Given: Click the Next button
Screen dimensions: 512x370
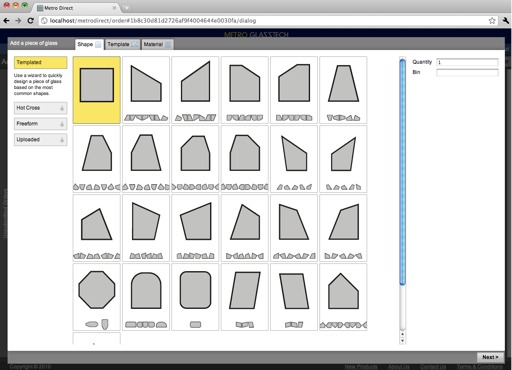Looking at the screenshot, I should 490,357.
